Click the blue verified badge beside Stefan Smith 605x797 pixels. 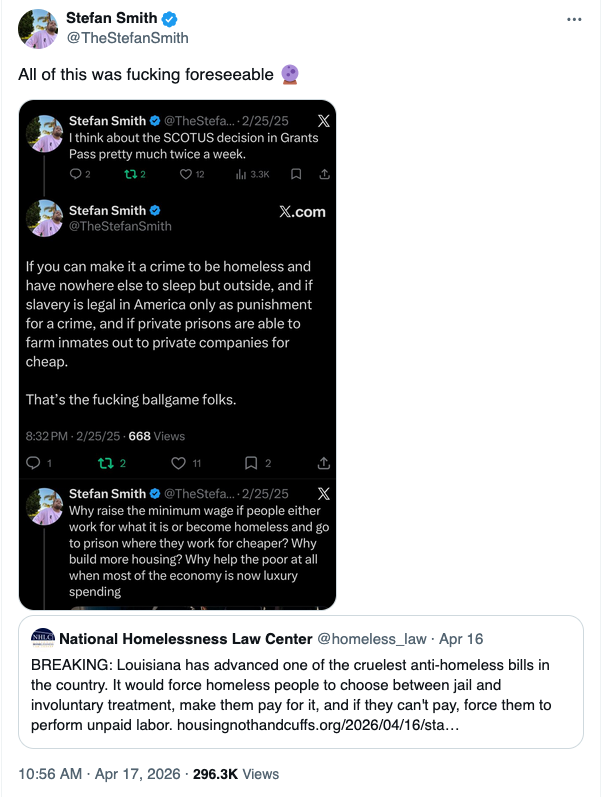[171, 19]
